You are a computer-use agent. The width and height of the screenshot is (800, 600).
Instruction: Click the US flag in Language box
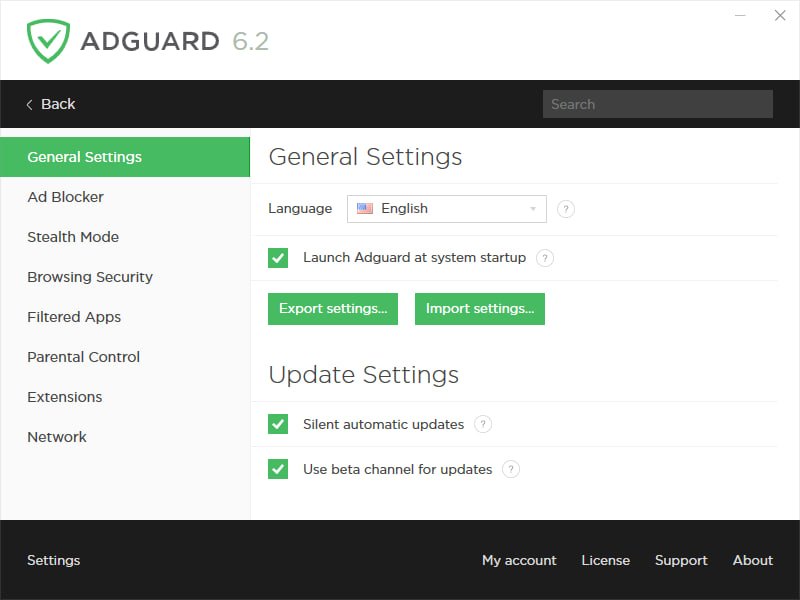tap(365, 209)
